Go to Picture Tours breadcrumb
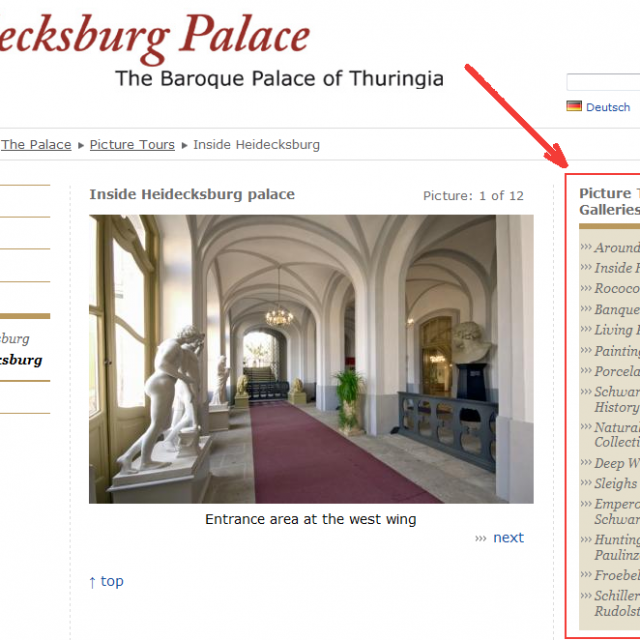Screen dimensions: 640x640 [x=132, y=144]
